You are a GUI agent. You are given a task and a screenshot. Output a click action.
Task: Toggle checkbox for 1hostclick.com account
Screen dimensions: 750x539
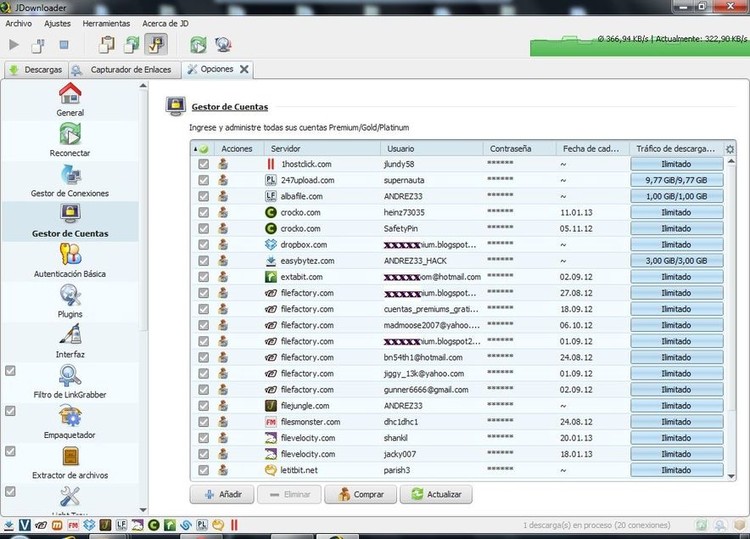click(204, 164)
